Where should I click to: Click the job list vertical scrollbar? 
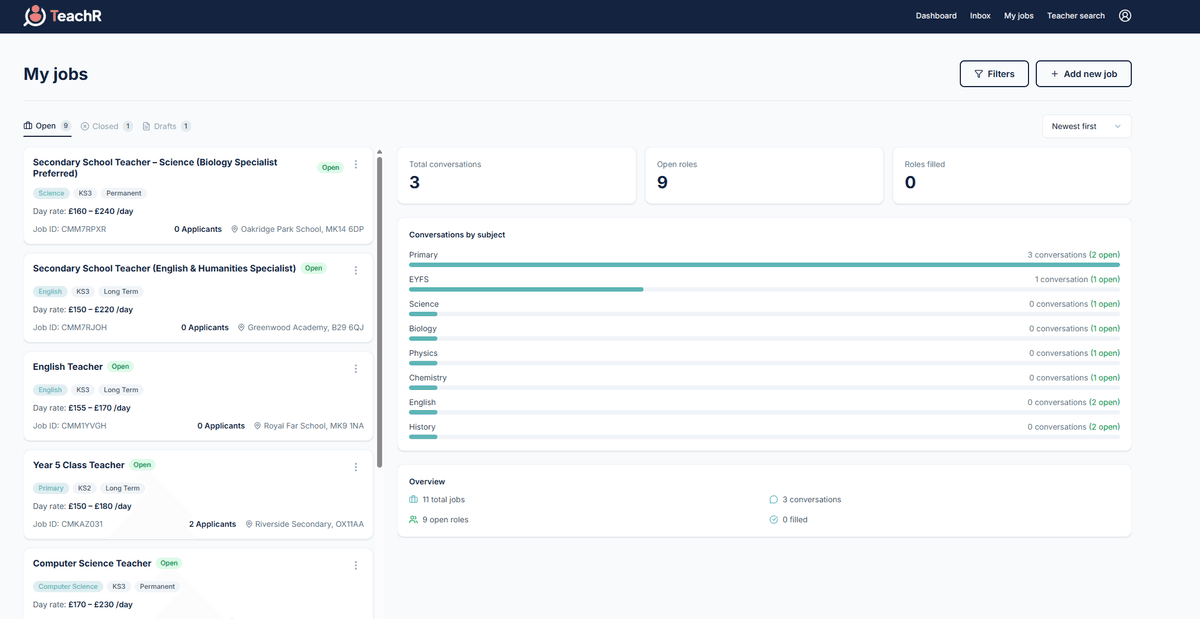tap(379, 310)
